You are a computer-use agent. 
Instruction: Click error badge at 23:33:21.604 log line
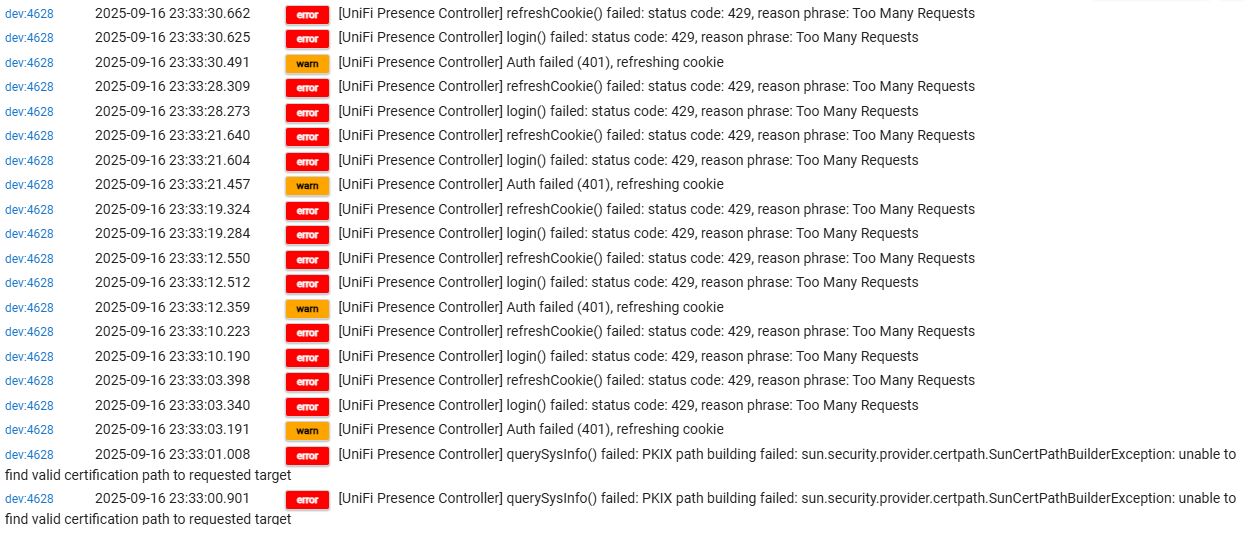tap(307, 161)
